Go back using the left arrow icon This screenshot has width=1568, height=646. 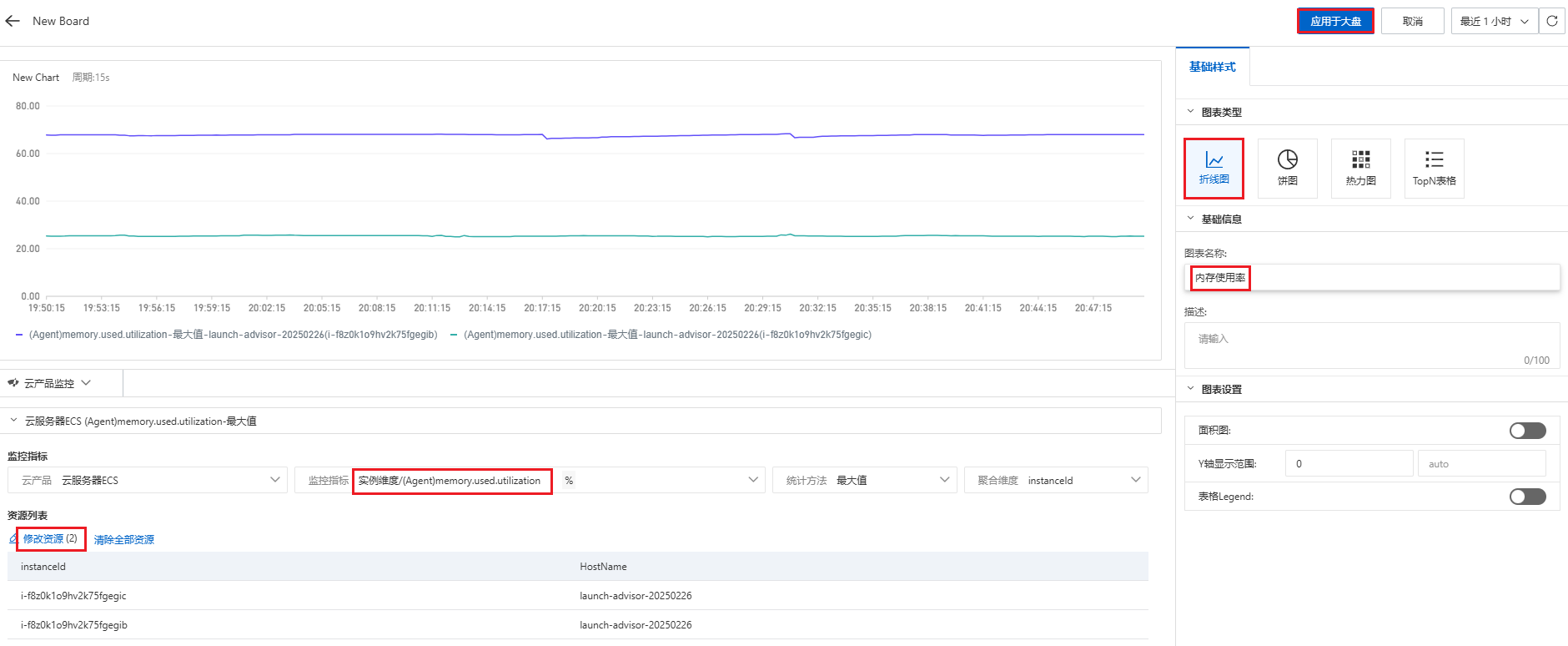click(x=13, y=21)
